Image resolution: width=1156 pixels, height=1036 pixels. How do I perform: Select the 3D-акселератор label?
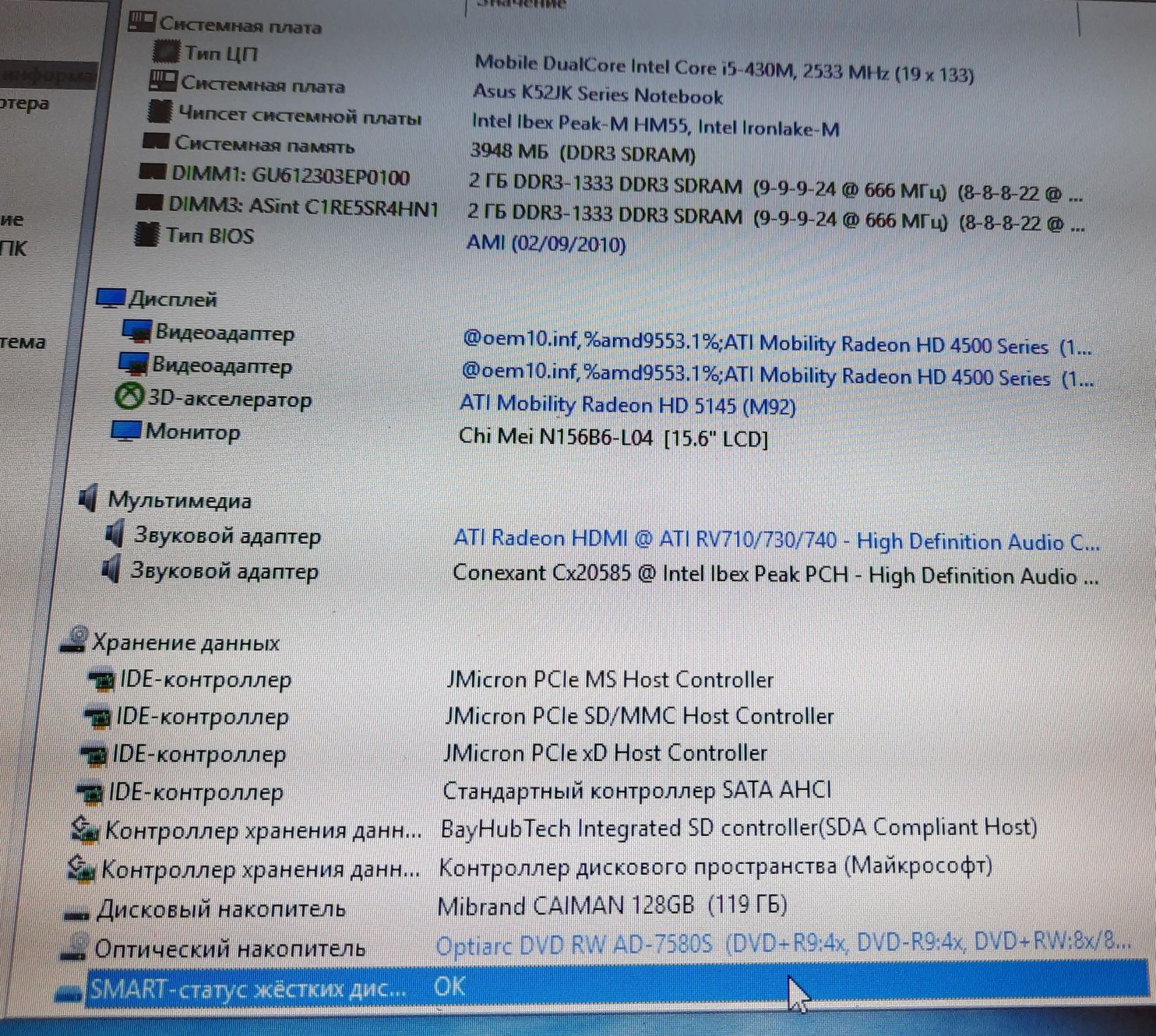[x=230, y=399]
